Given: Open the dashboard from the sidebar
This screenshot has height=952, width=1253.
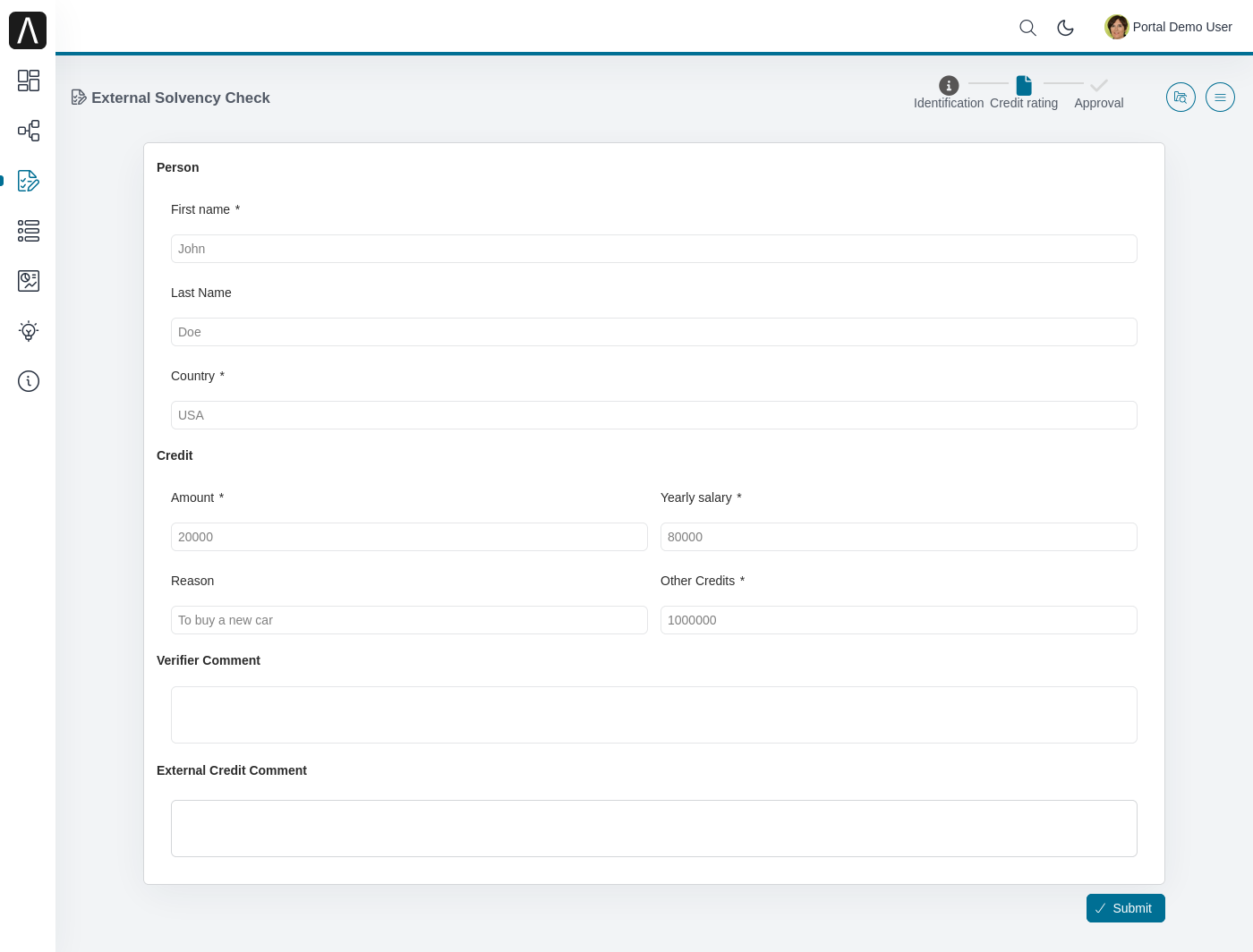Looking at the screenshot, I should coord(28,81).
